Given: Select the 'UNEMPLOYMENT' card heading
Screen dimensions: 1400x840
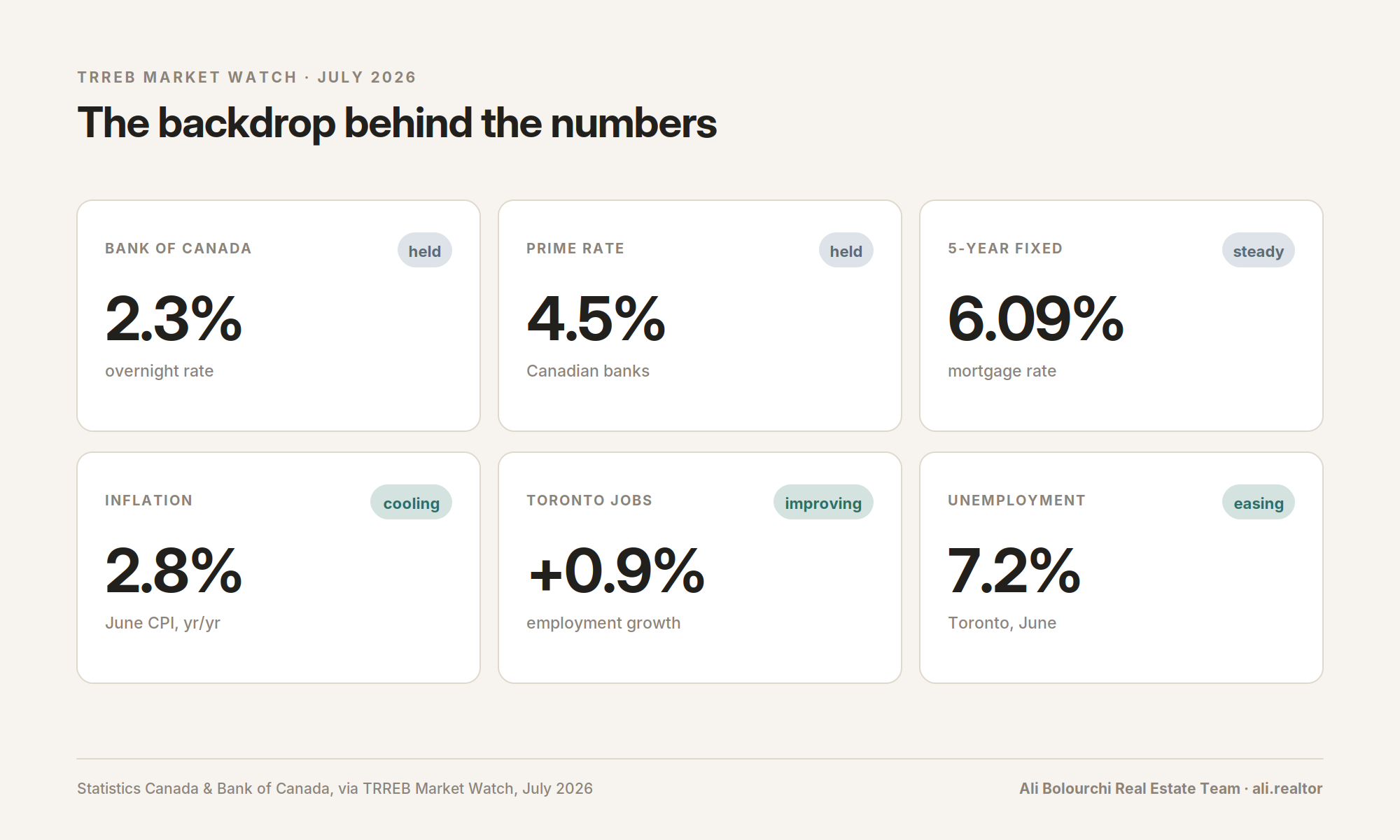Looking at the screenshot, I should pos(1016,500).
